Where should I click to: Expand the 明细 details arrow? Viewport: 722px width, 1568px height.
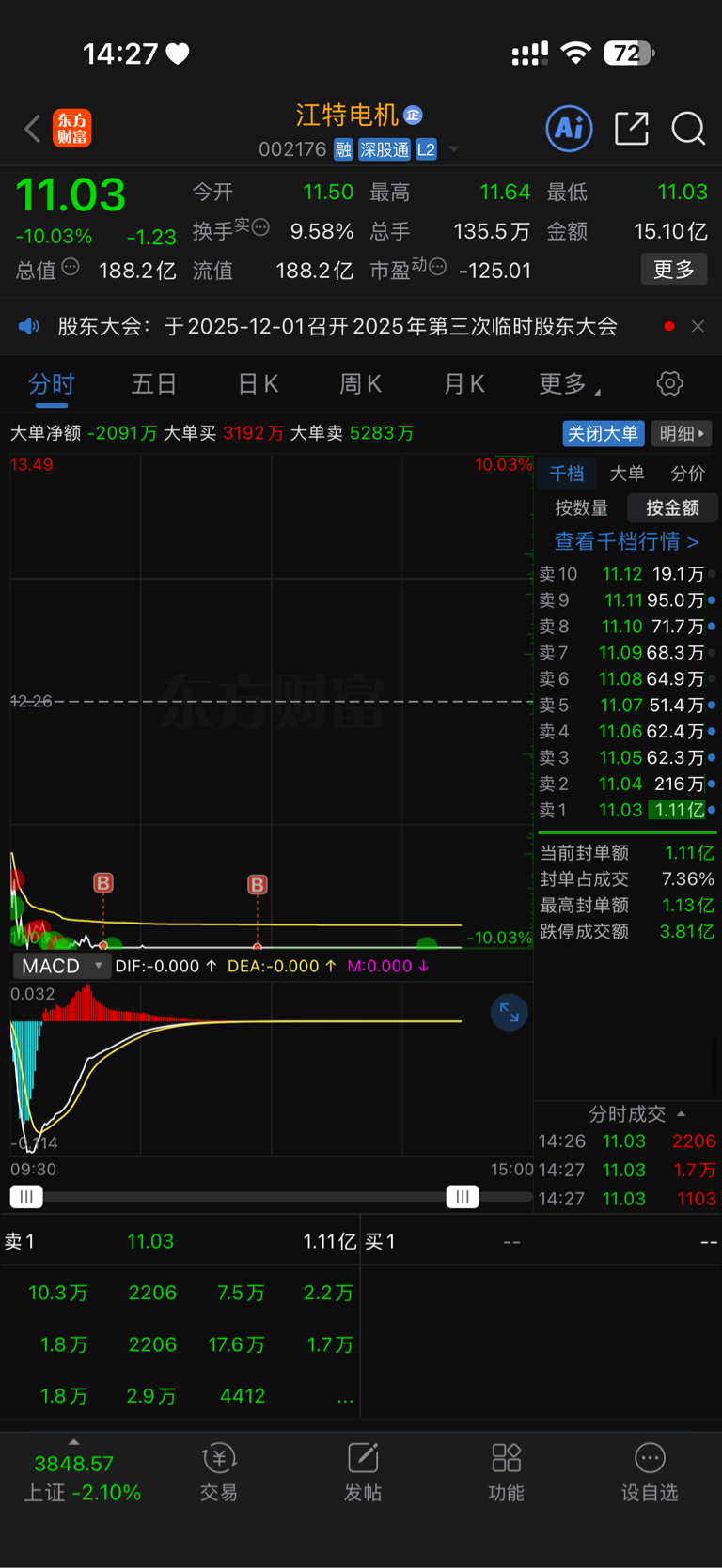pos(682,433)
